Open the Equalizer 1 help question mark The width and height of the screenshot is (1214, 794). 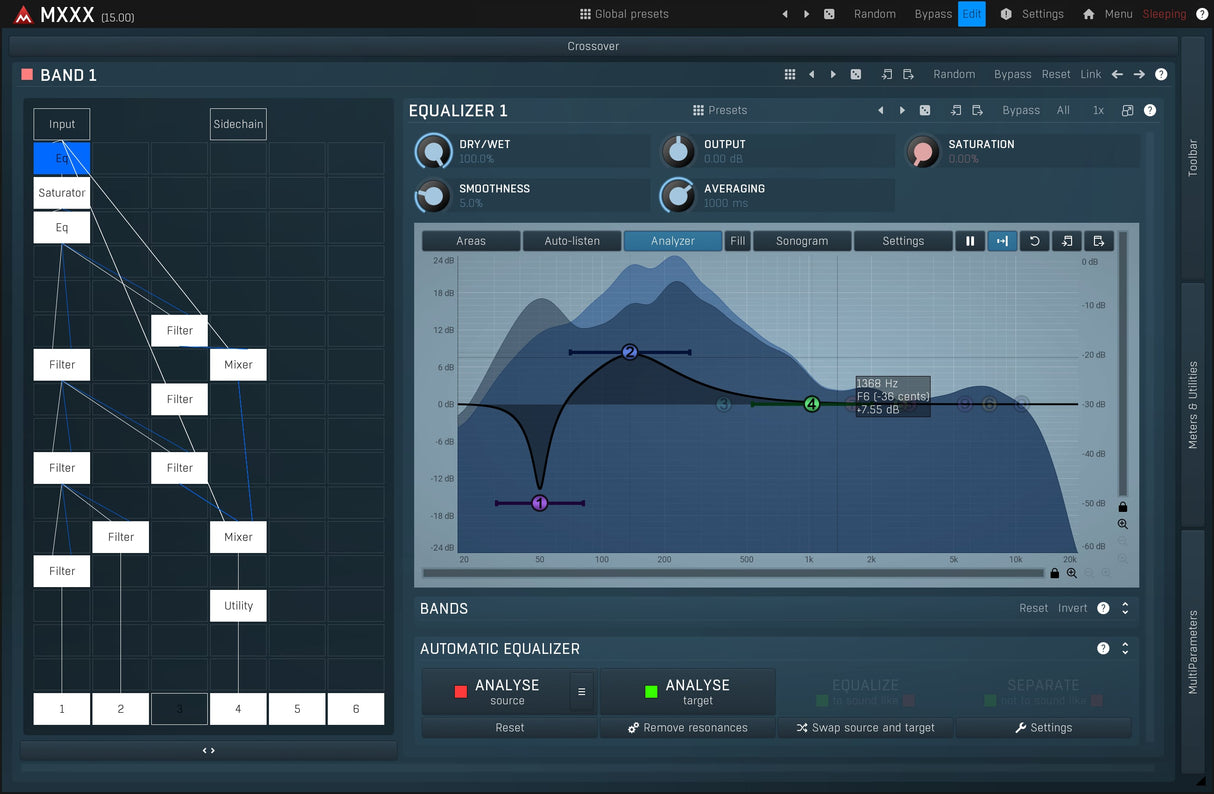click(x=1150, y=110)
